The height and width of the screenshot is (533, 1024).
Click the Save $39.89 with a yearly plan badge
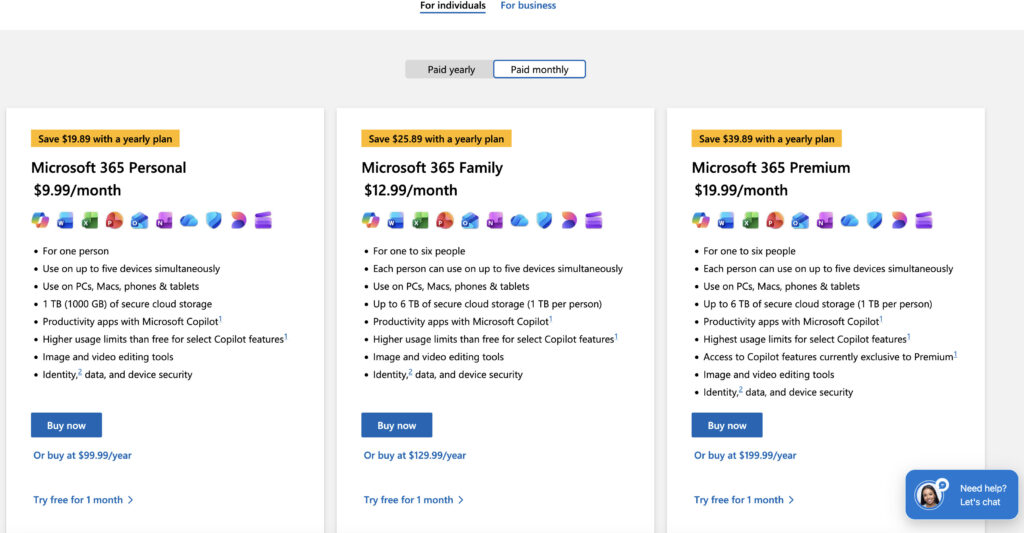point(767,138)
